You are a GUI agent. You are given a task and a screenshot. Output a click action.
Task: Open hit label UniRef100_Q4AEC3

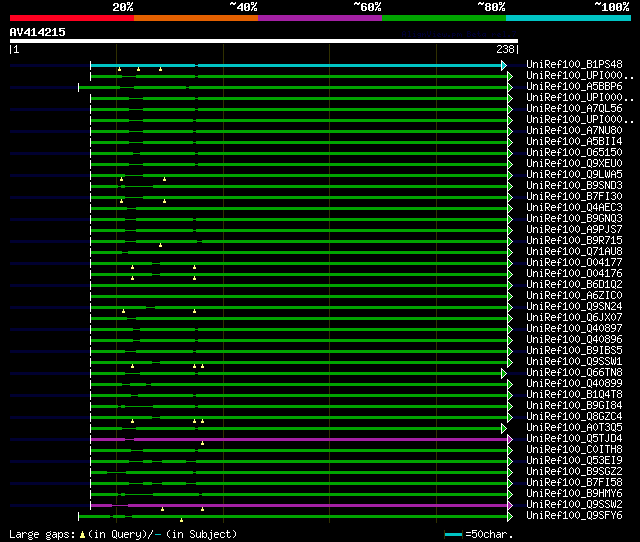tap(574, 208)
